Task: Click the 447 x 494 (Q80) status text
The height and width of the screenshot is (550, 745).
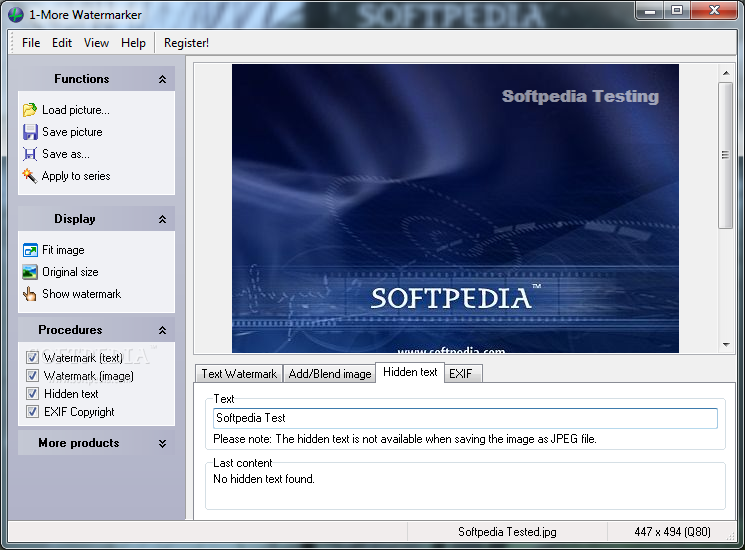Action: [672, 531]
